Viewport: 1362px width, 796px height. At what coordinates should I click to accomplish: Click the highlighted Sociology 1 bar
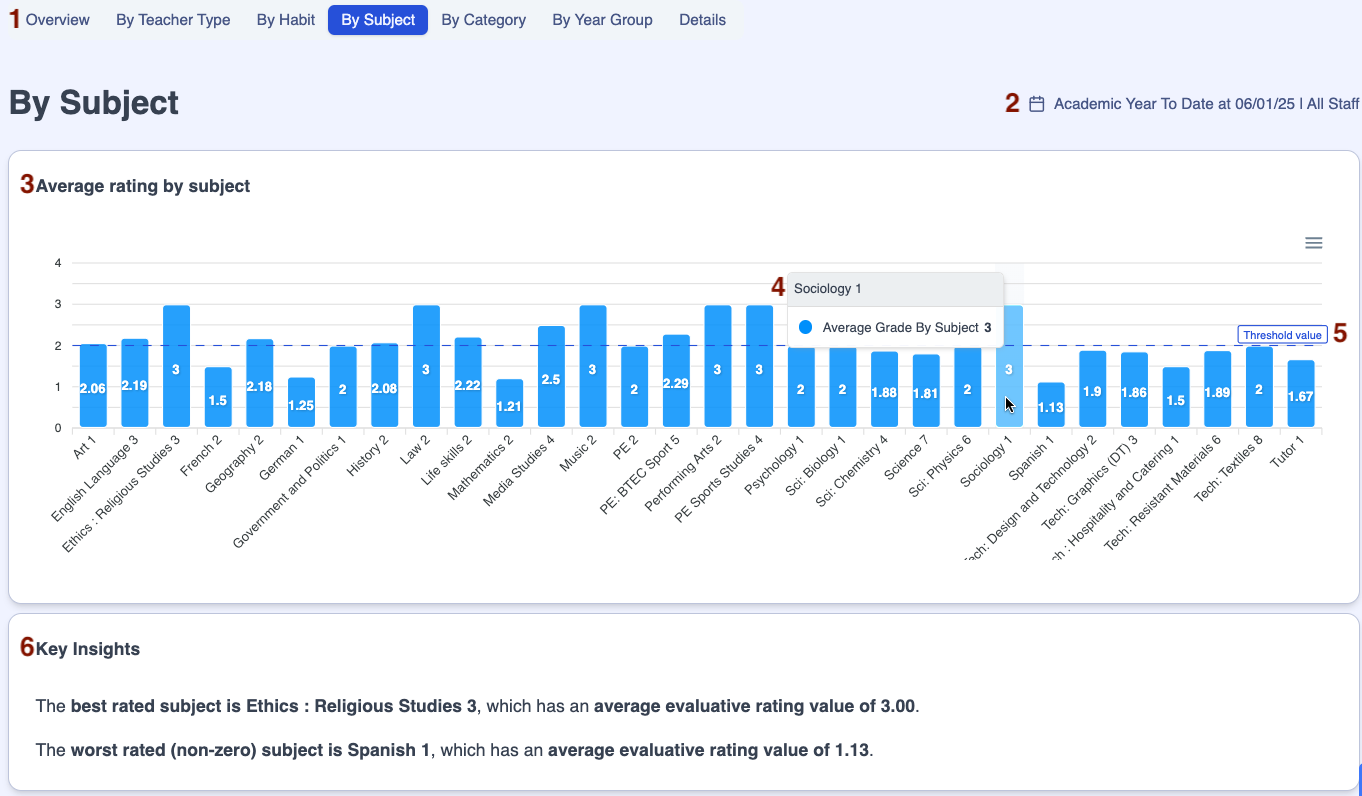[1010, 367]
